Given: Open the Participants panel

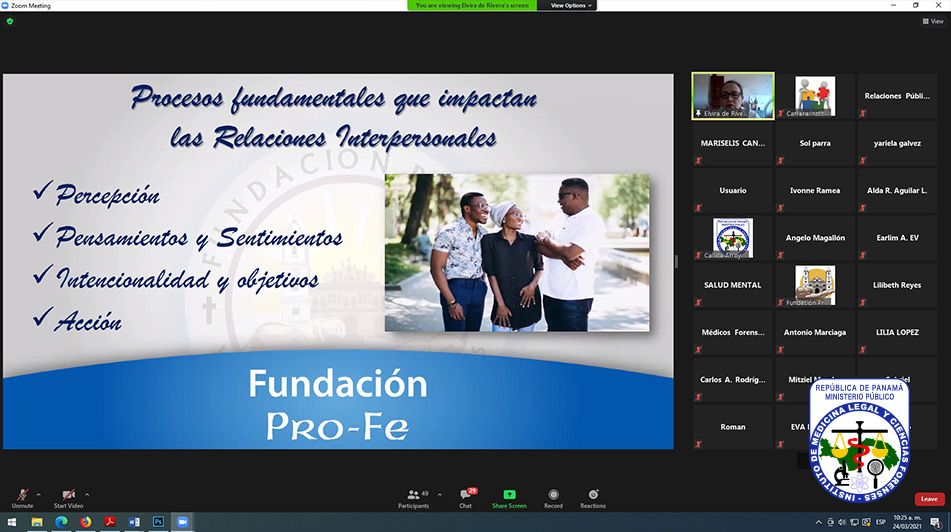Looking at the screenshot, I should tap(414, 499).
